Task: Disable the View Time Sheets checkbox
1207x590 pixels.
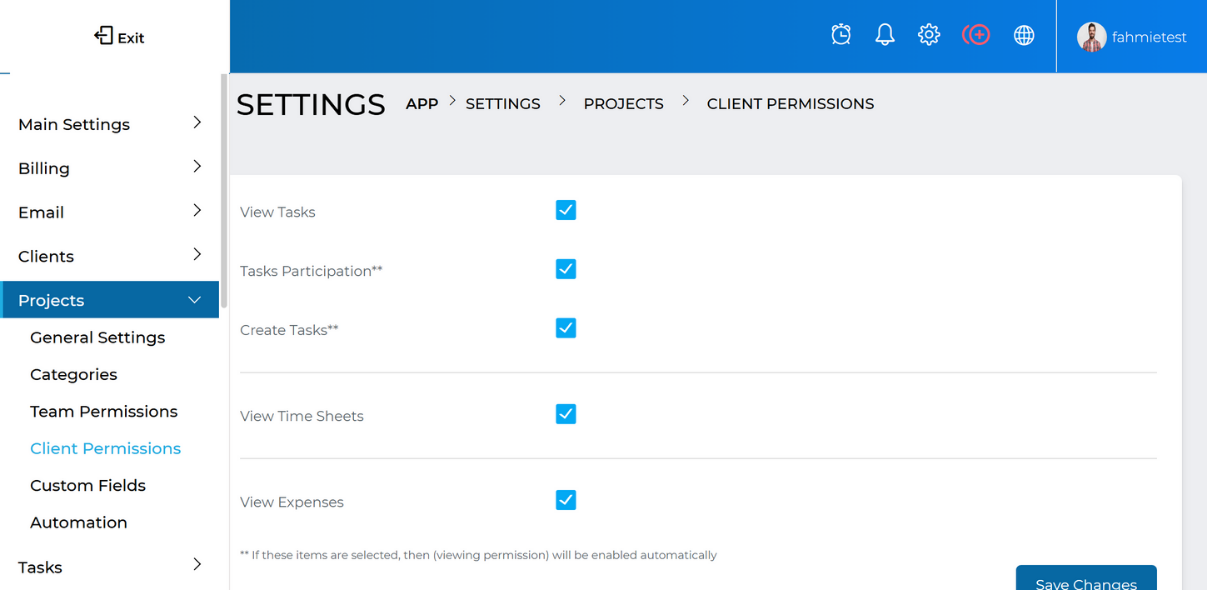Action: (x=566, y=414)
